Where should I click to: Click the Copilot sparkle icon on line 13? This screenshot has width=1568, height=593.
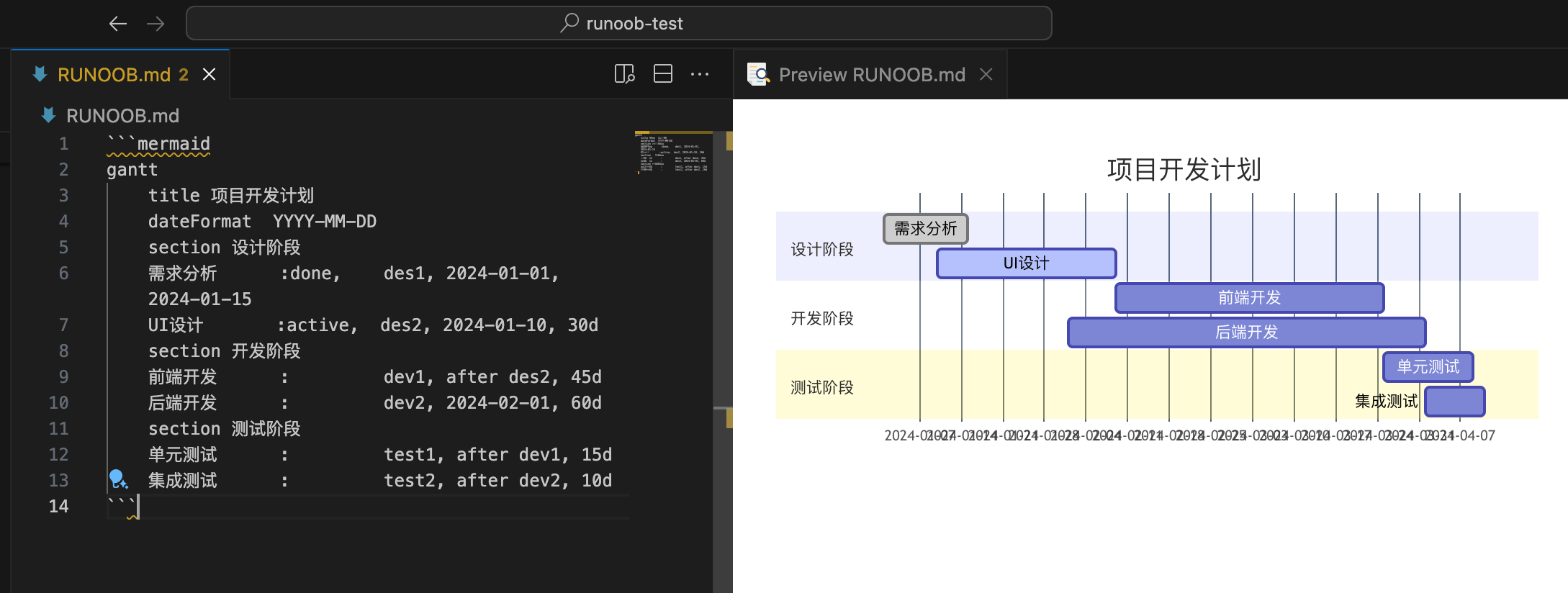[x=118, y=479]
